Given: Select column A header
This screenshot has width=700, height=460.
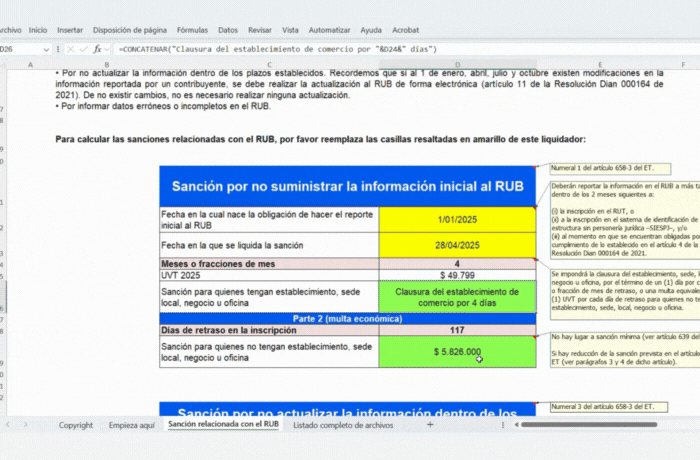Looking at the screenshot, I should tap(30, 65).
